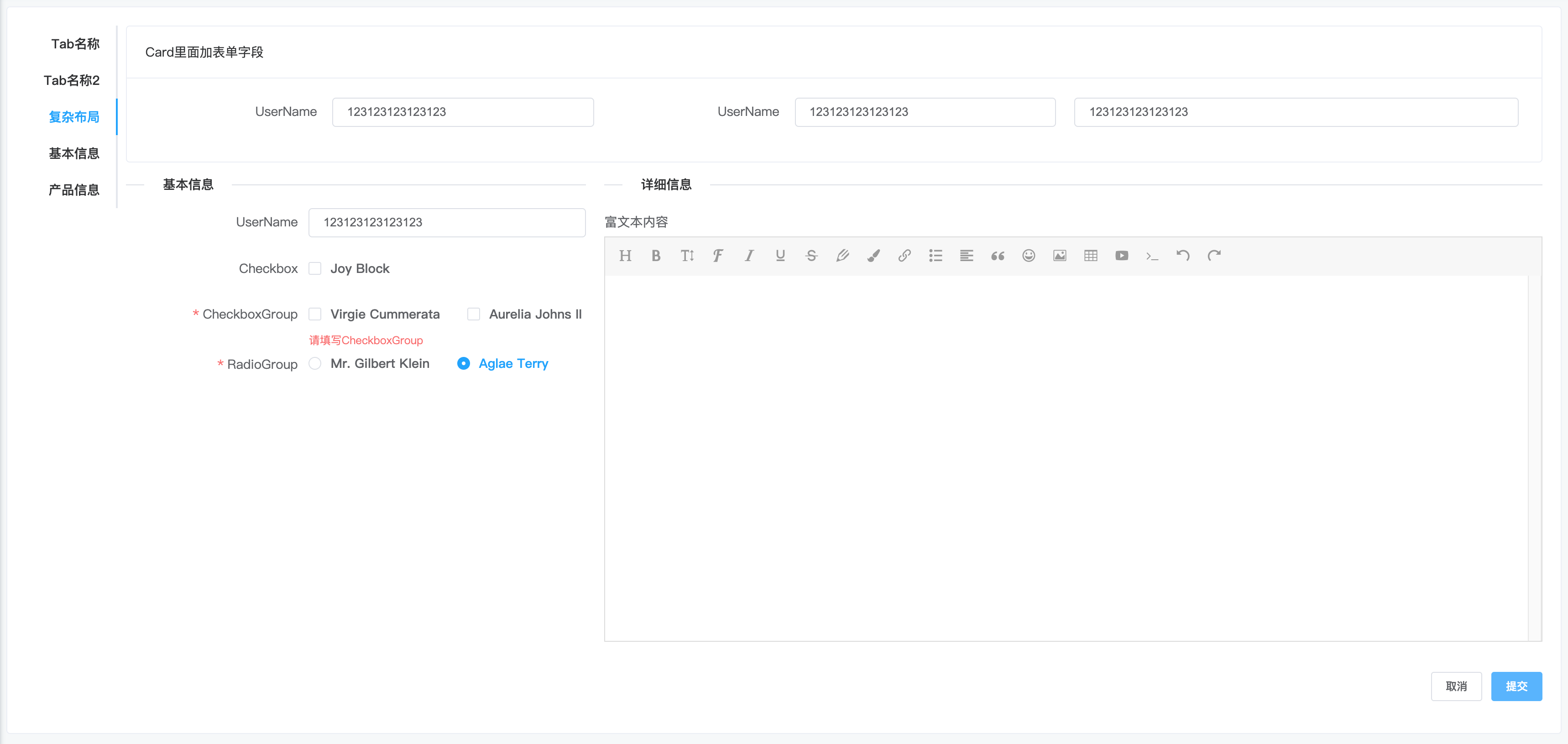The image size is (1568, 744).
Task: Apply italic style in the editor toolbar
Action: [749, 256]
